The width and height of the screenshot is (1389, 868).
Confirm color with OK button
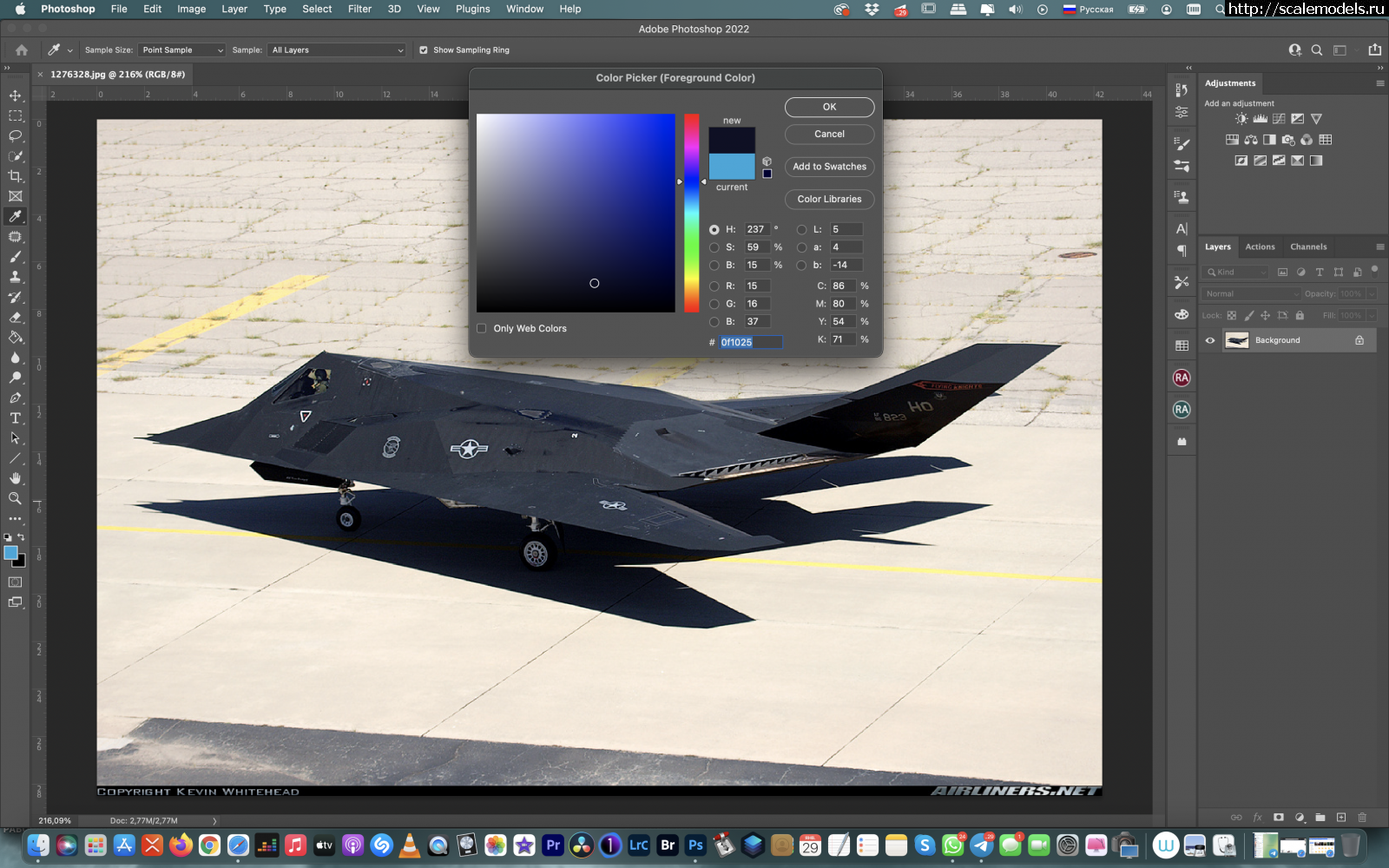[829, 107]
